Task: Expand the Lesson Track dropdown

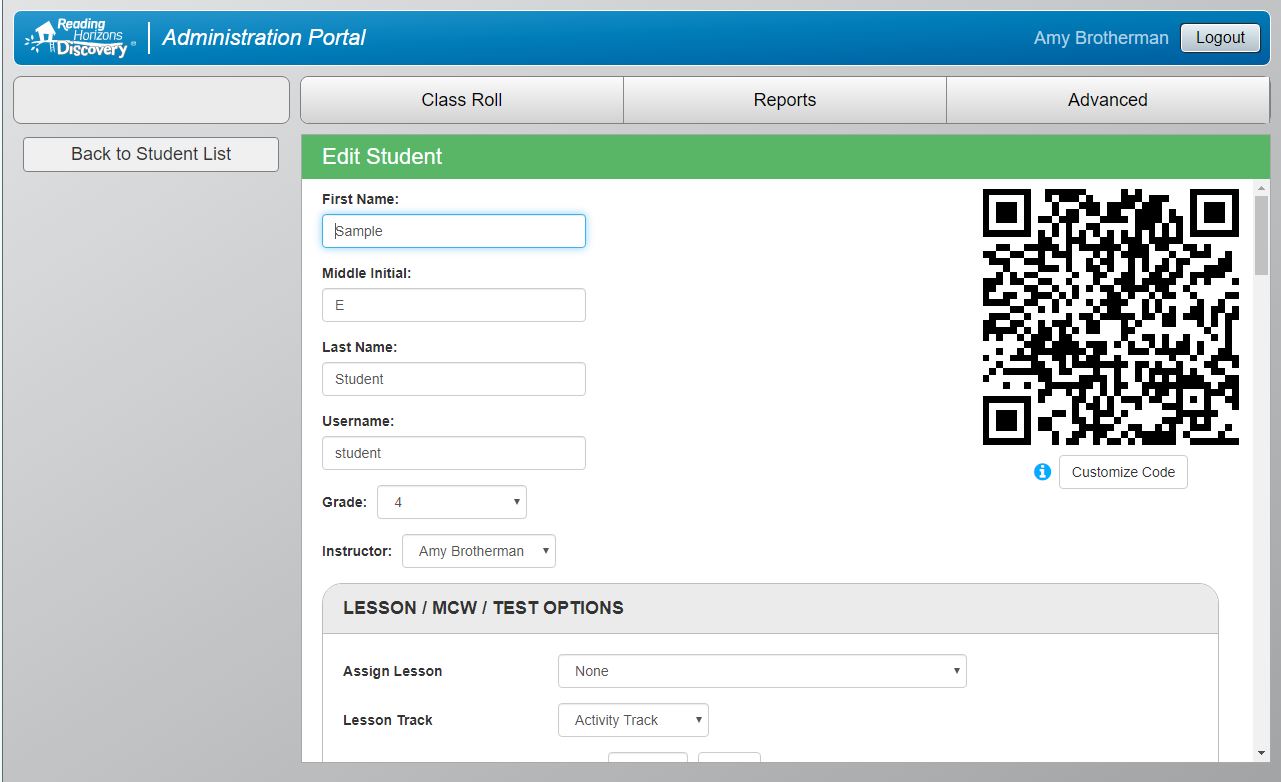Action: pos(633,720)
